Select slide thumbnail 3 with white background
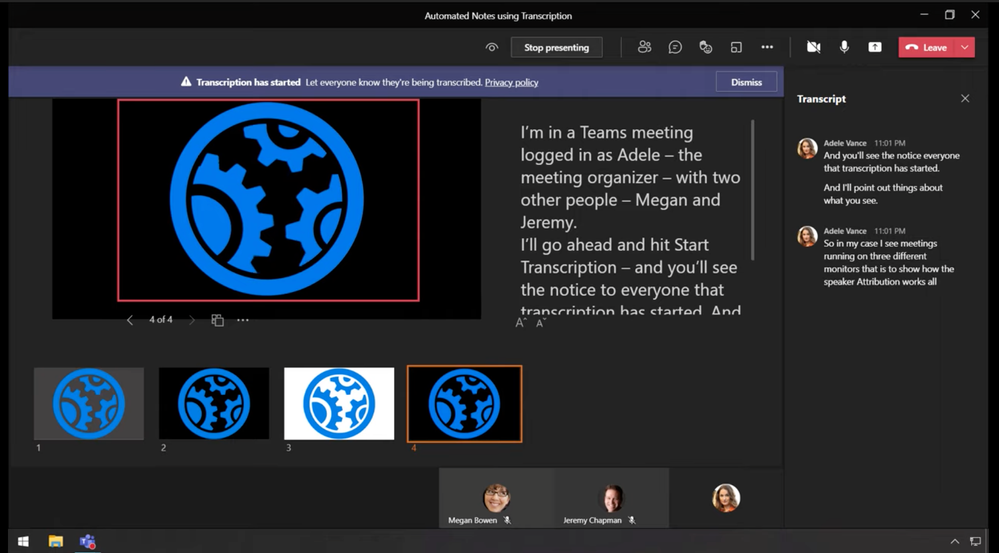999x553 pixels. 339,403
